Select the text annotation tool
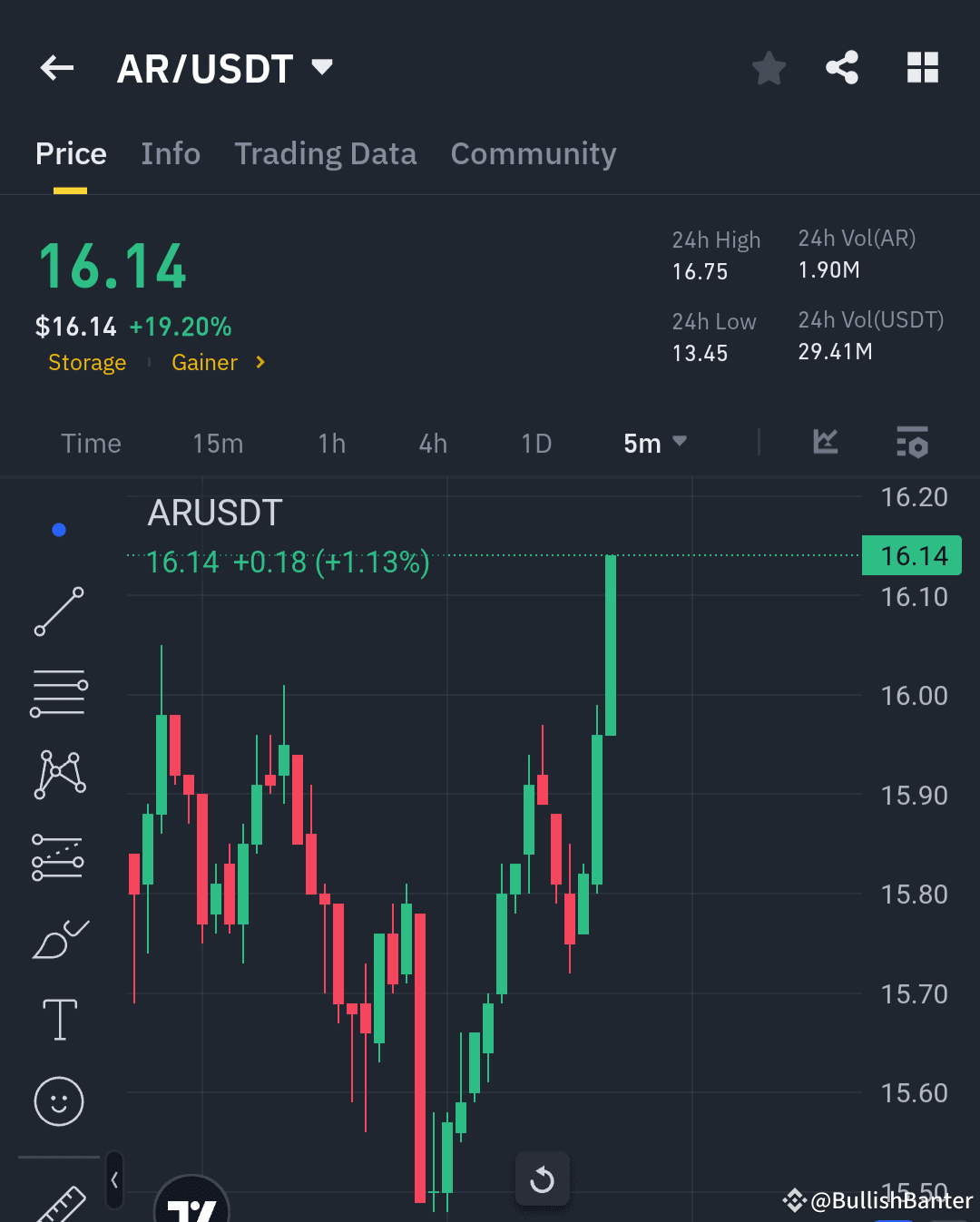Viewport: 980px width, 1222px height. tap(59, 1019)
